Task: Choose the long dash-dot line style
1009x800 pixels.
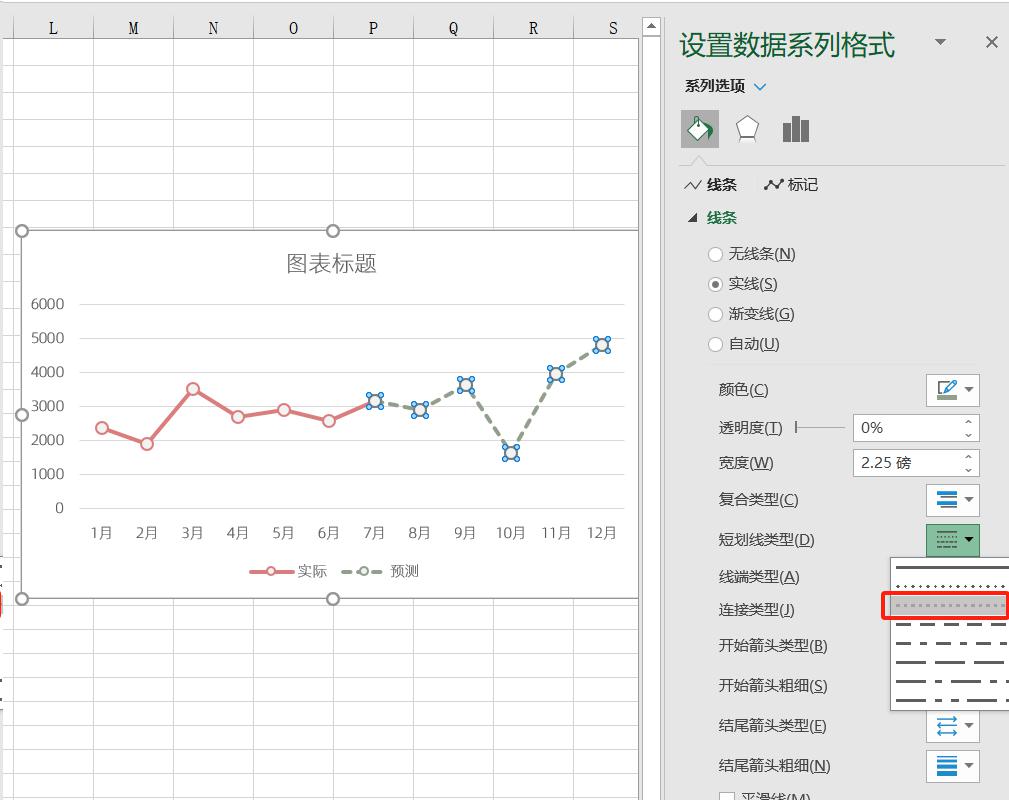Action: 950,681
